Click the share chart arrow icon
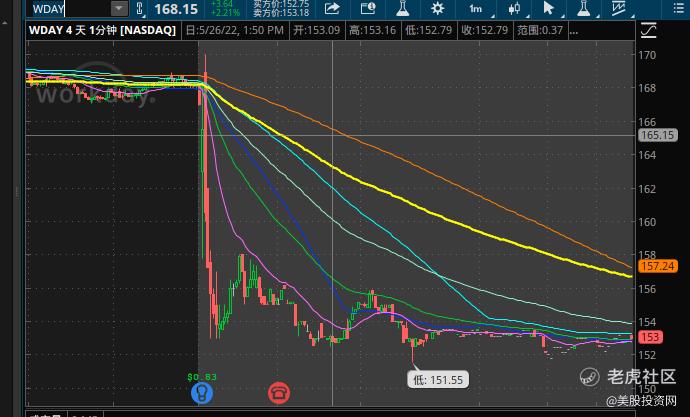Image resolution: width=690 pixels, height=417 pixels. [x=332, y=8]
